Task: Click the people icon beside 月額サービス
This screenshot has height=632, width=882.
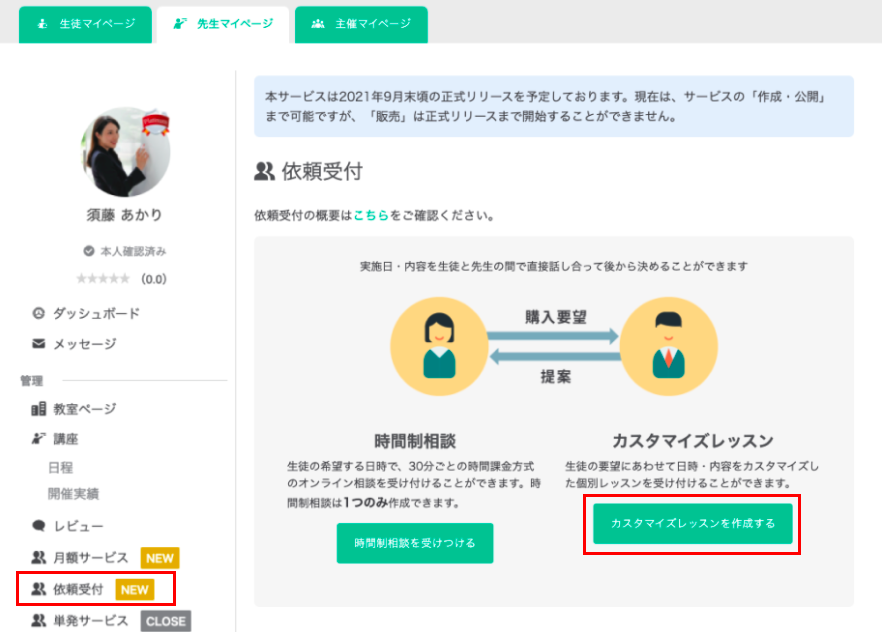Action: 38,557
